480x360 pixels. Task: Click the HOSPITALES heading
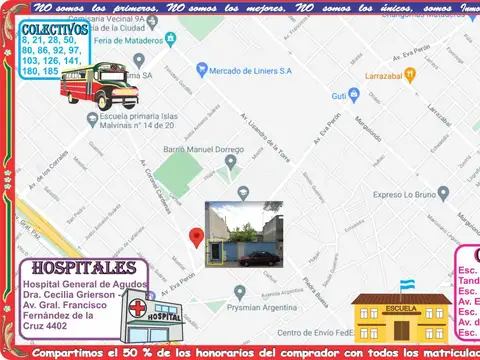[x=84, y=268]
